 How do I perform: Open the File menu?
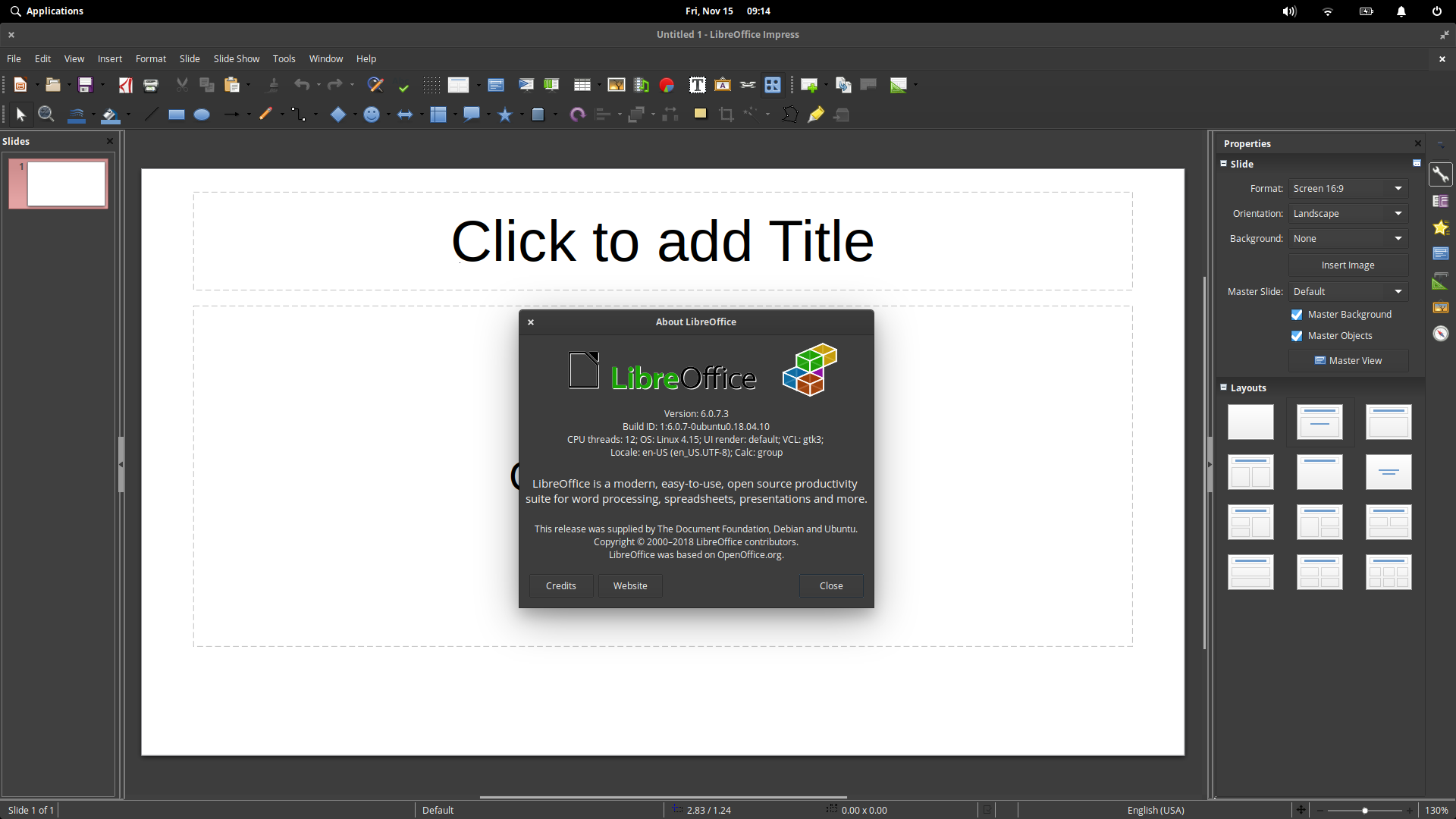click(14, 58)
